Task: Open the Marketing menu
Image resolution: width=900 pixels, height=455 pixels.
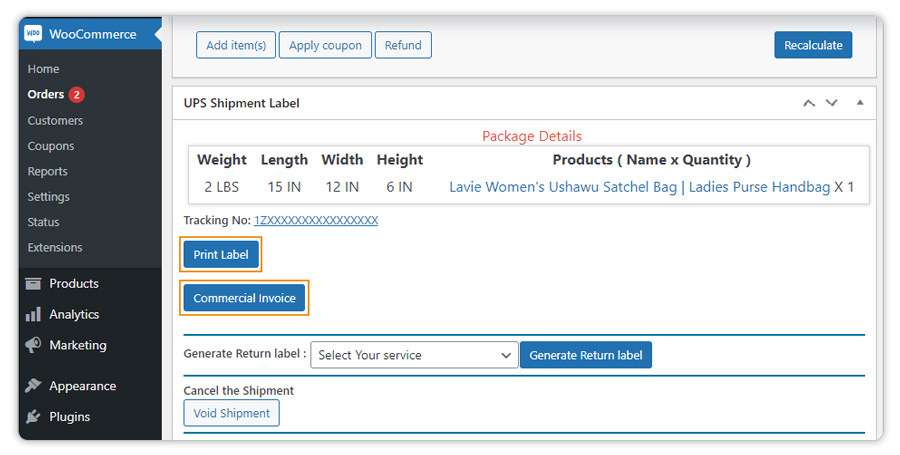Action: click(x=78, y=345)
